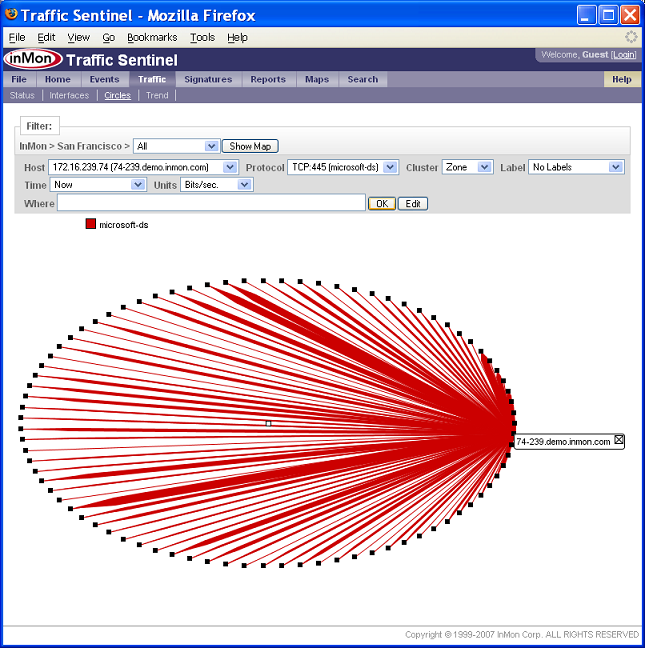This screenshot has height=648, width=645.
Task: Select the File tab in Traffic Sentinel
Action: point(19,79)
